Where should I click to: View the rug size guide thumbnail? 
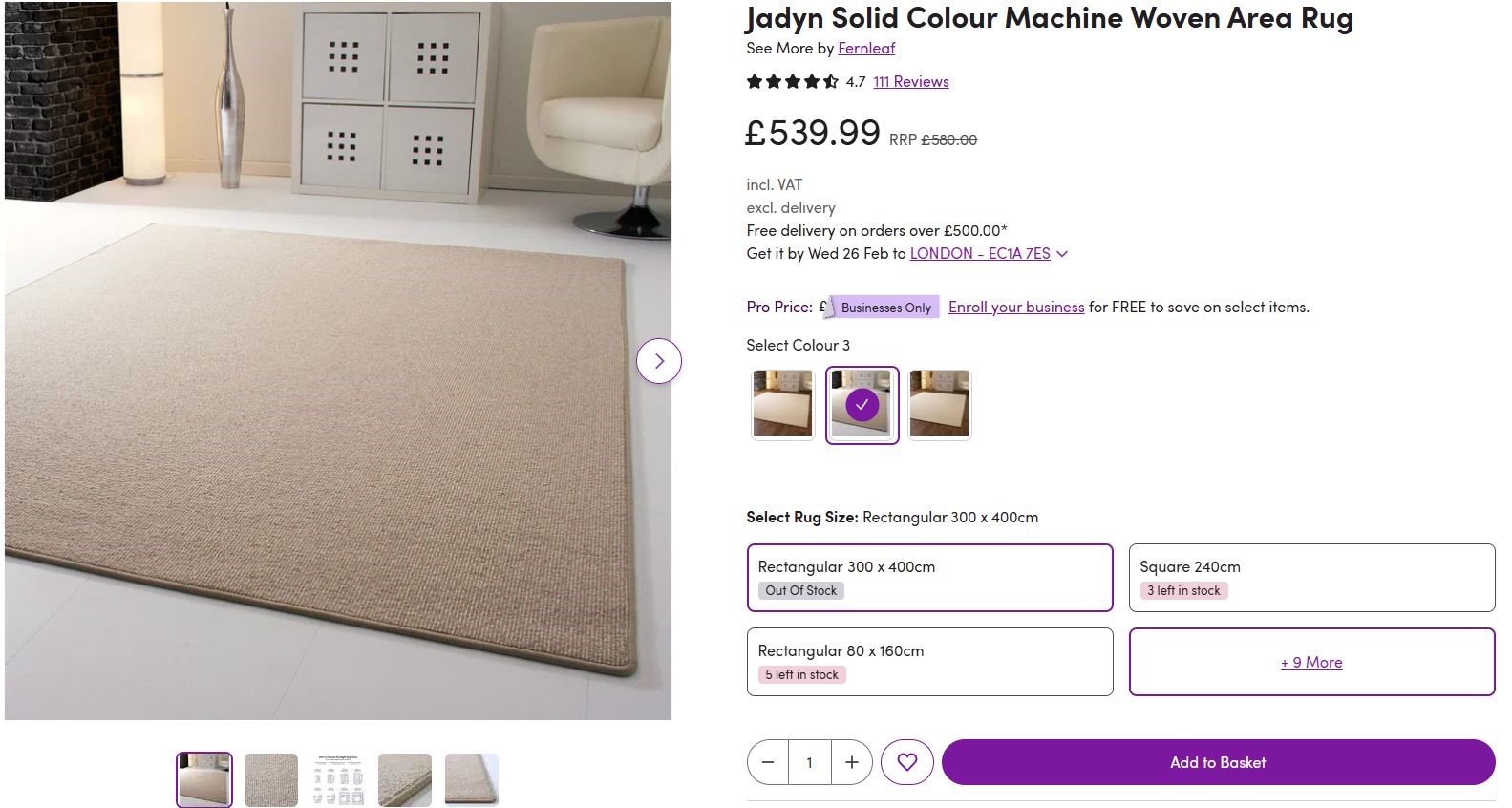[x=338, y=779]
